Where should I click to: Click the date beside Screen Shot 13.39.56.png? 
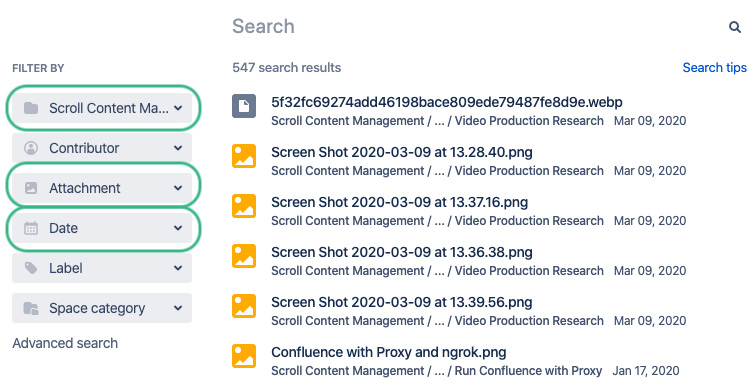[650, 321]
